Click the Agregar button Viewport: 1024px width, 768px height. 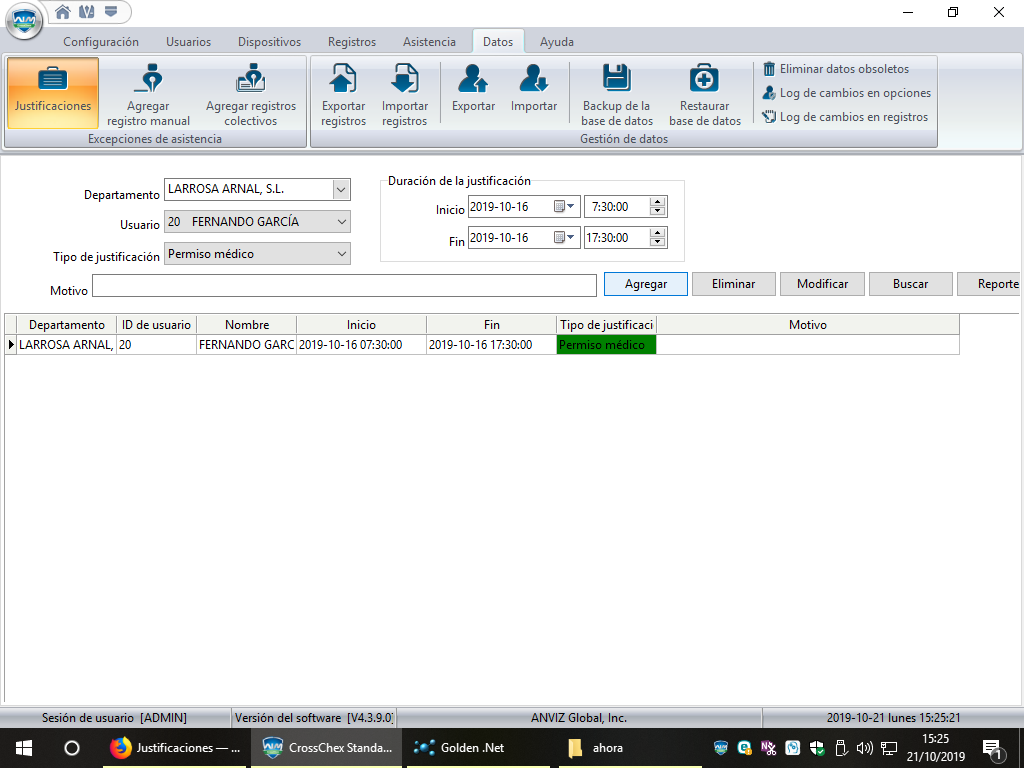[x=645, y=284]
